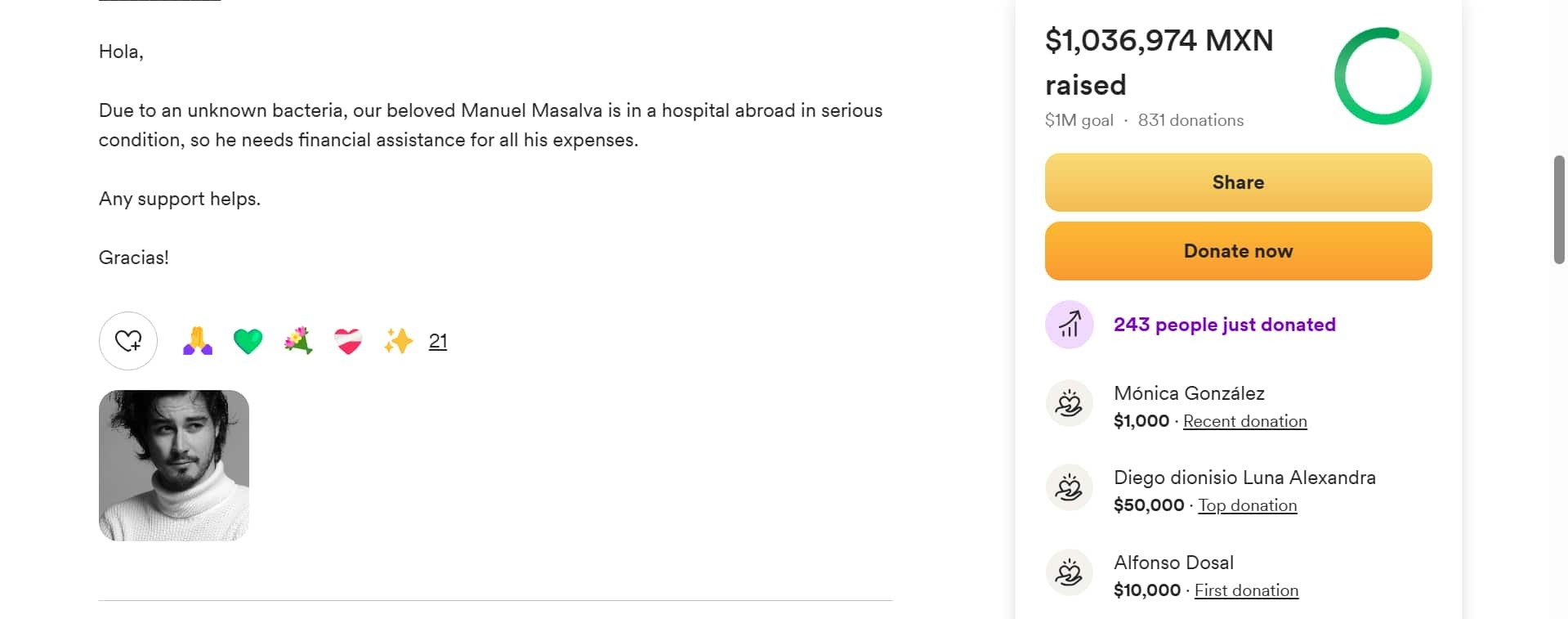Open the Recent donation link
The image size is (1568, 619).
[x=1244, y=421]
